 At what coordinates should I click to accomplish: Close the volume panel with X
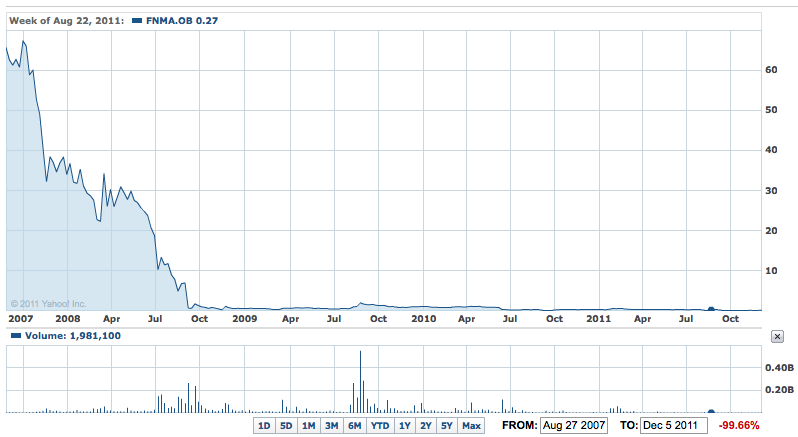777,336
